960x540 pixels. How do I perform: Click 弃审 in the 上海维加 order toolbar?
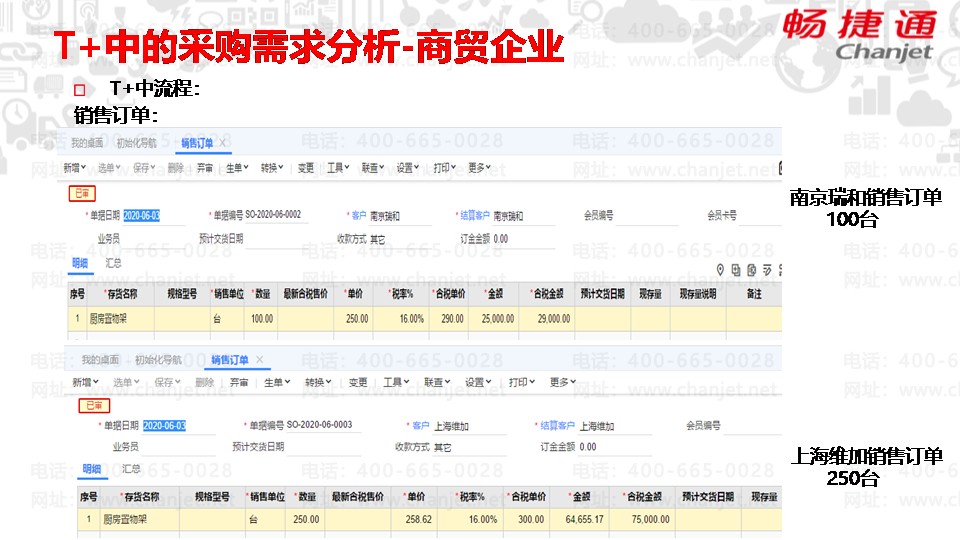[x=239, y=382]
